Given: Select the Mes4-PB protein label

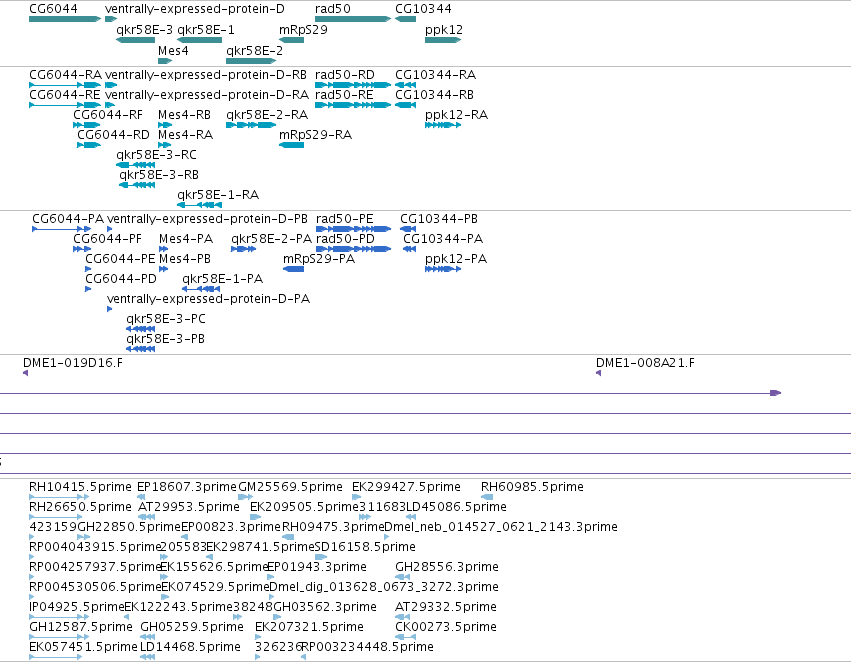Looking at the screenshot, I should point(185,259).
